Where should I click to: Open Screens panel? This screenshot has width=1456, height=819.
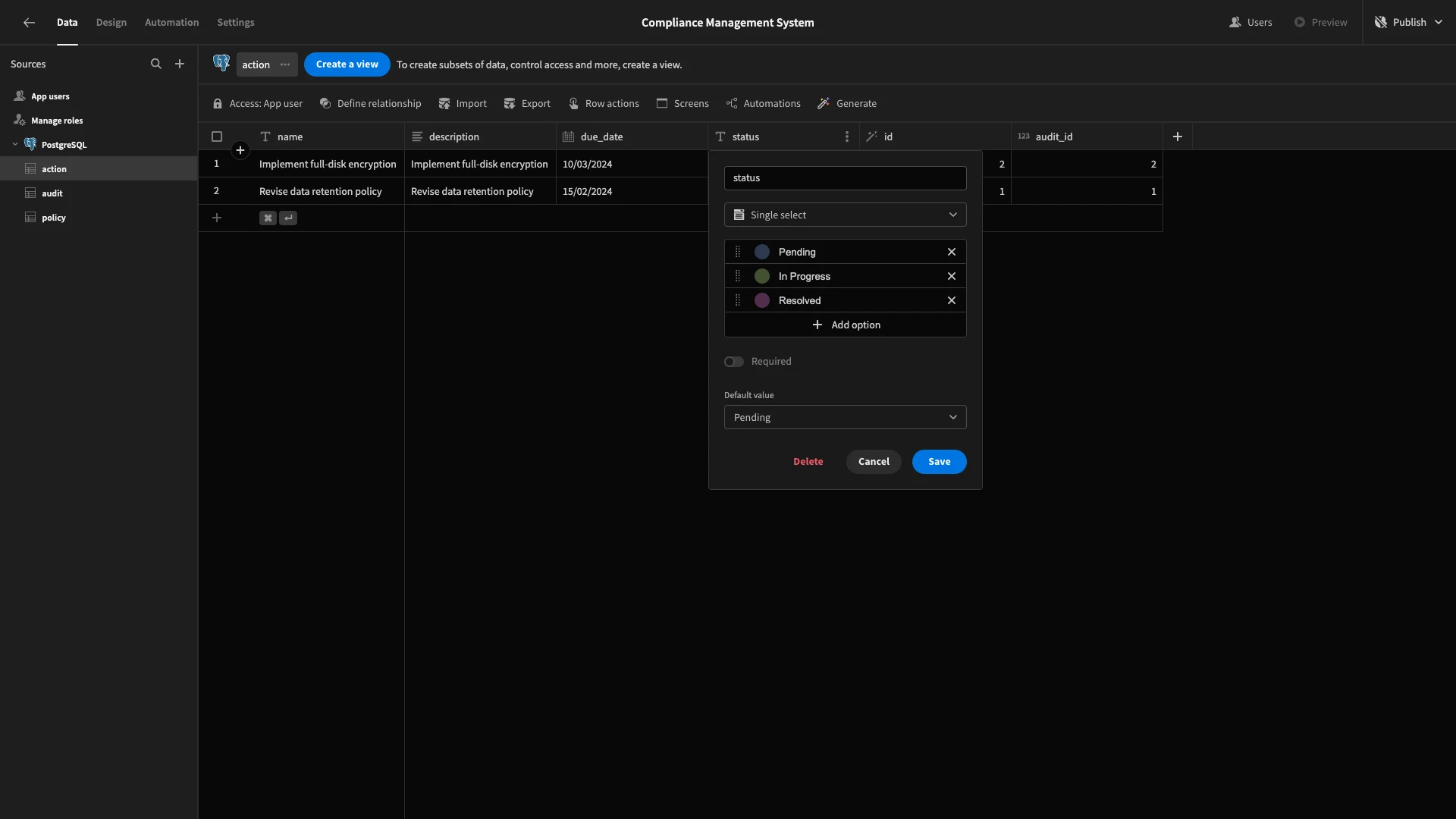click(682, 104)
